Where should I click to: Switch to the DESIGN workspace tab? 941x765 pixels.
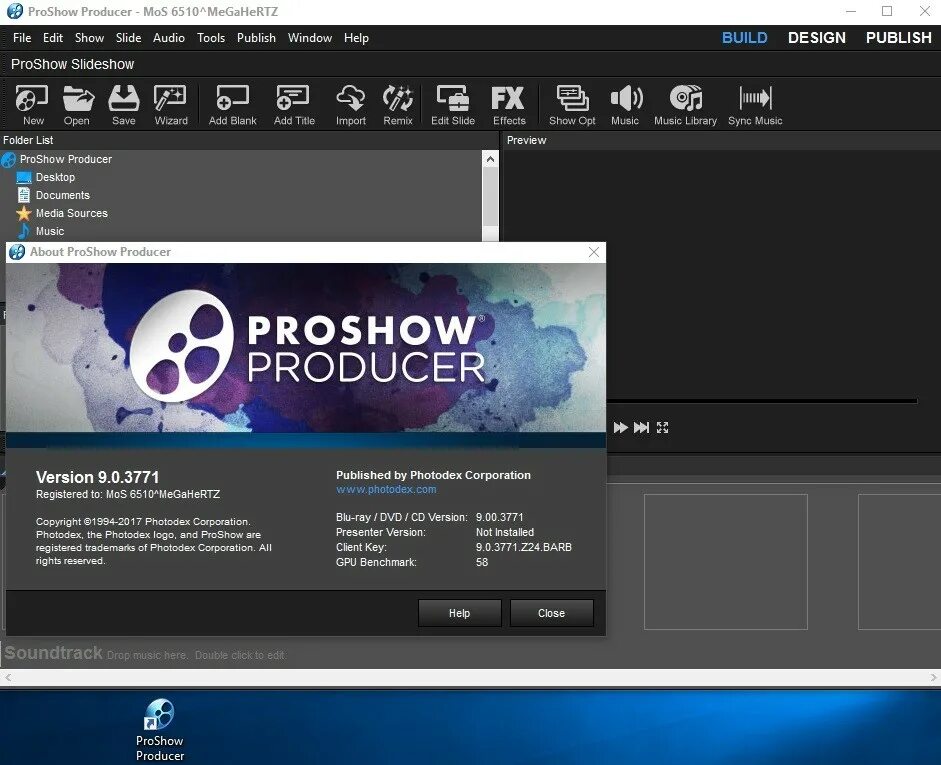[x=817, y=38]
